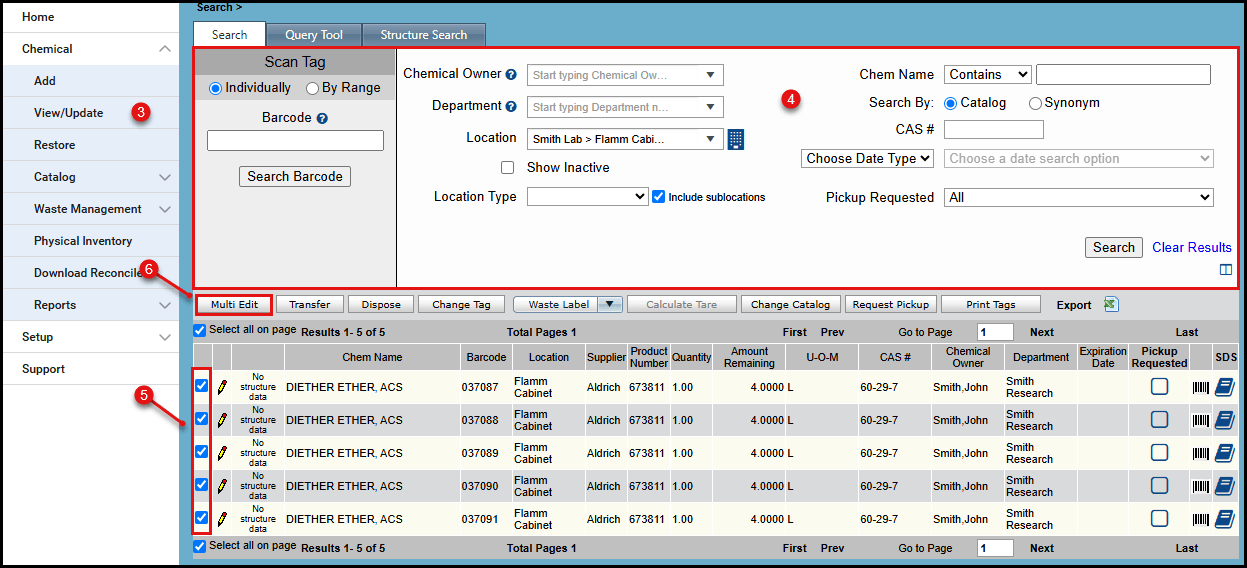This screenshot has width=1247, height=568.
Task: Check Pickup Requested for barcode 037089
Action: point(1159,453)
